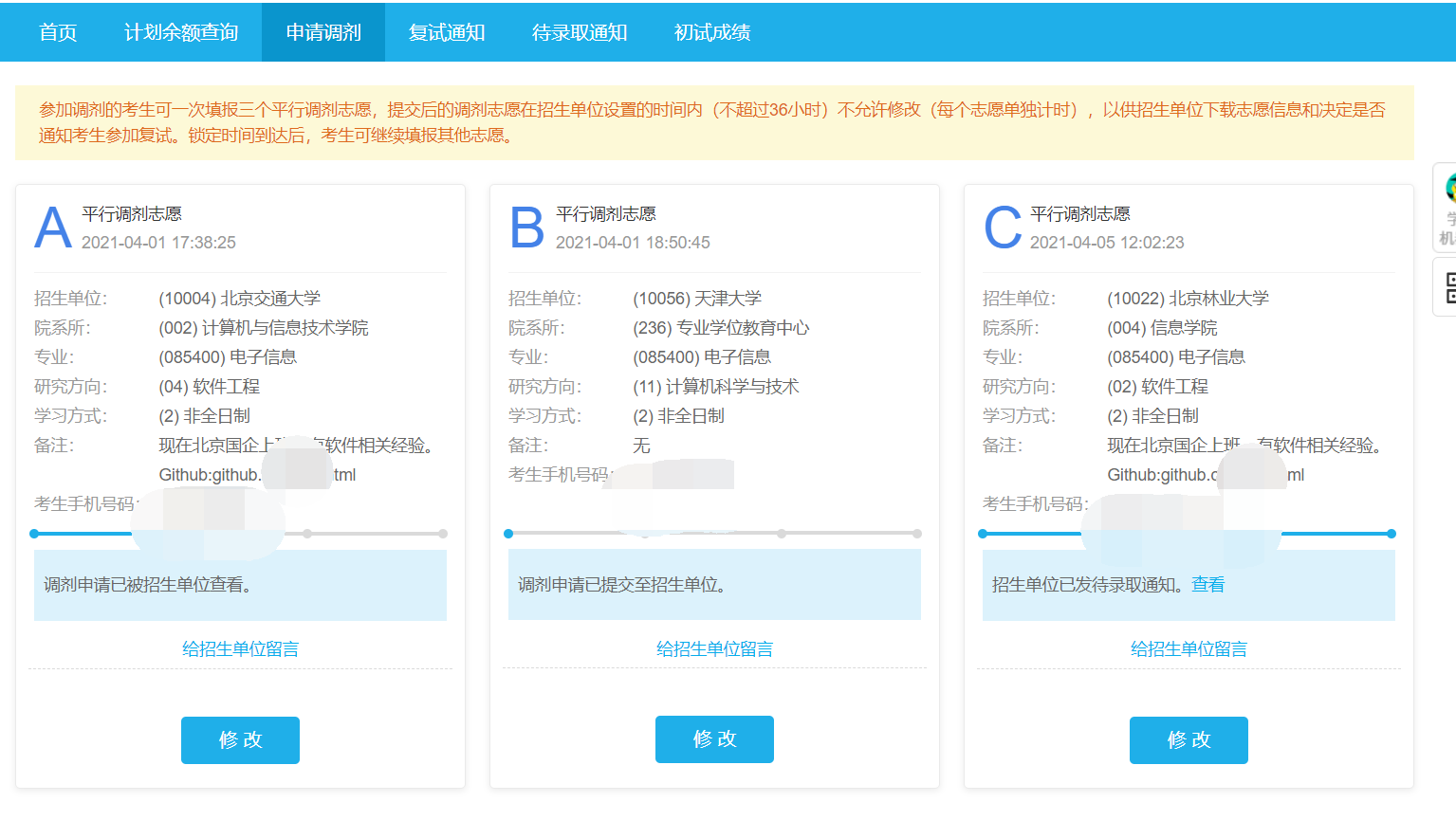1456x820 pixels.
Task: Click the large letter C badge
Action: [x=1003, y=228]
